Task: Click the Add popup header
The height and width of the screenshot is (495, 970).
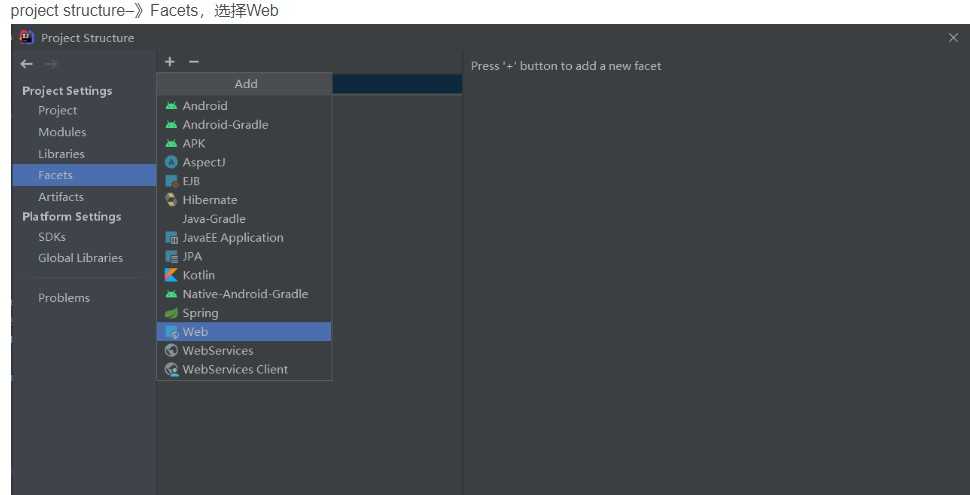Action: (245, 84)
